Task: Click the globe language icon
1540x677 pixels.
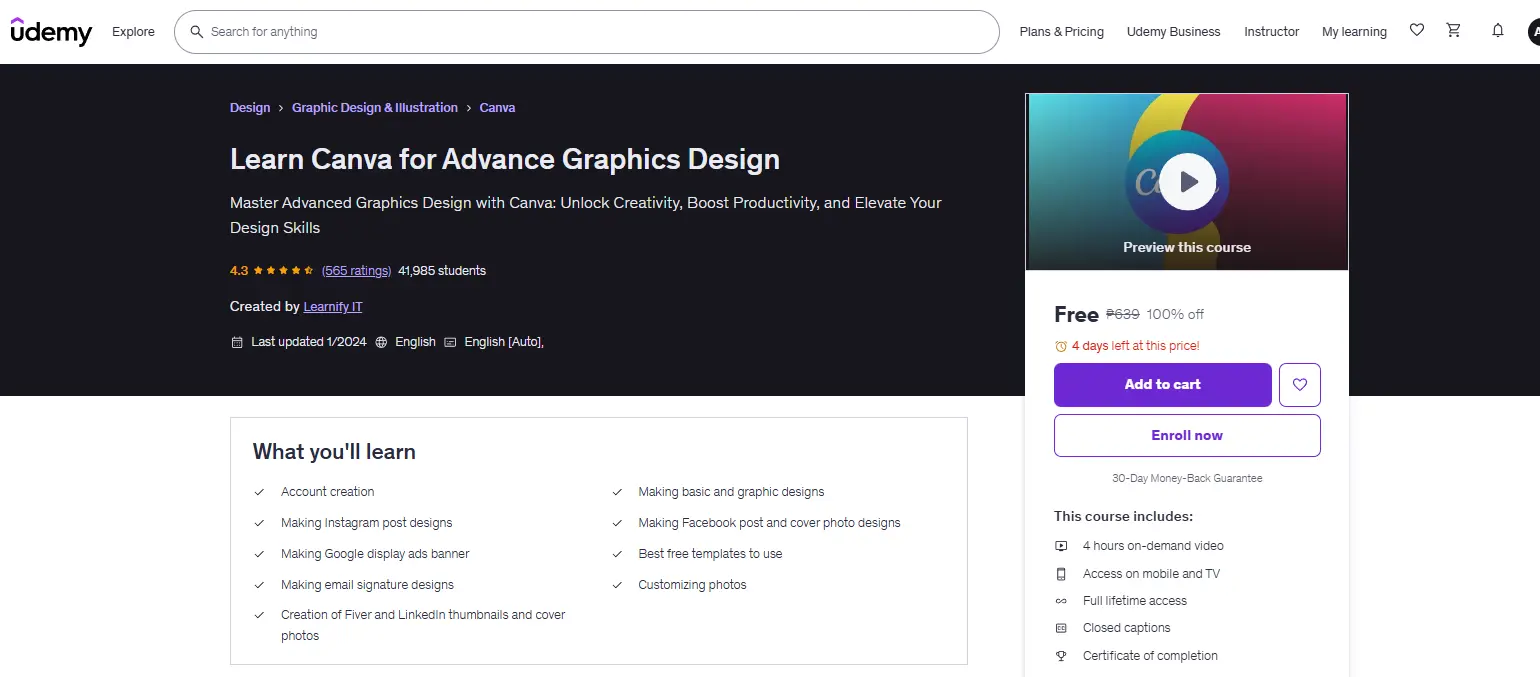Action: (x=381, y=342)
